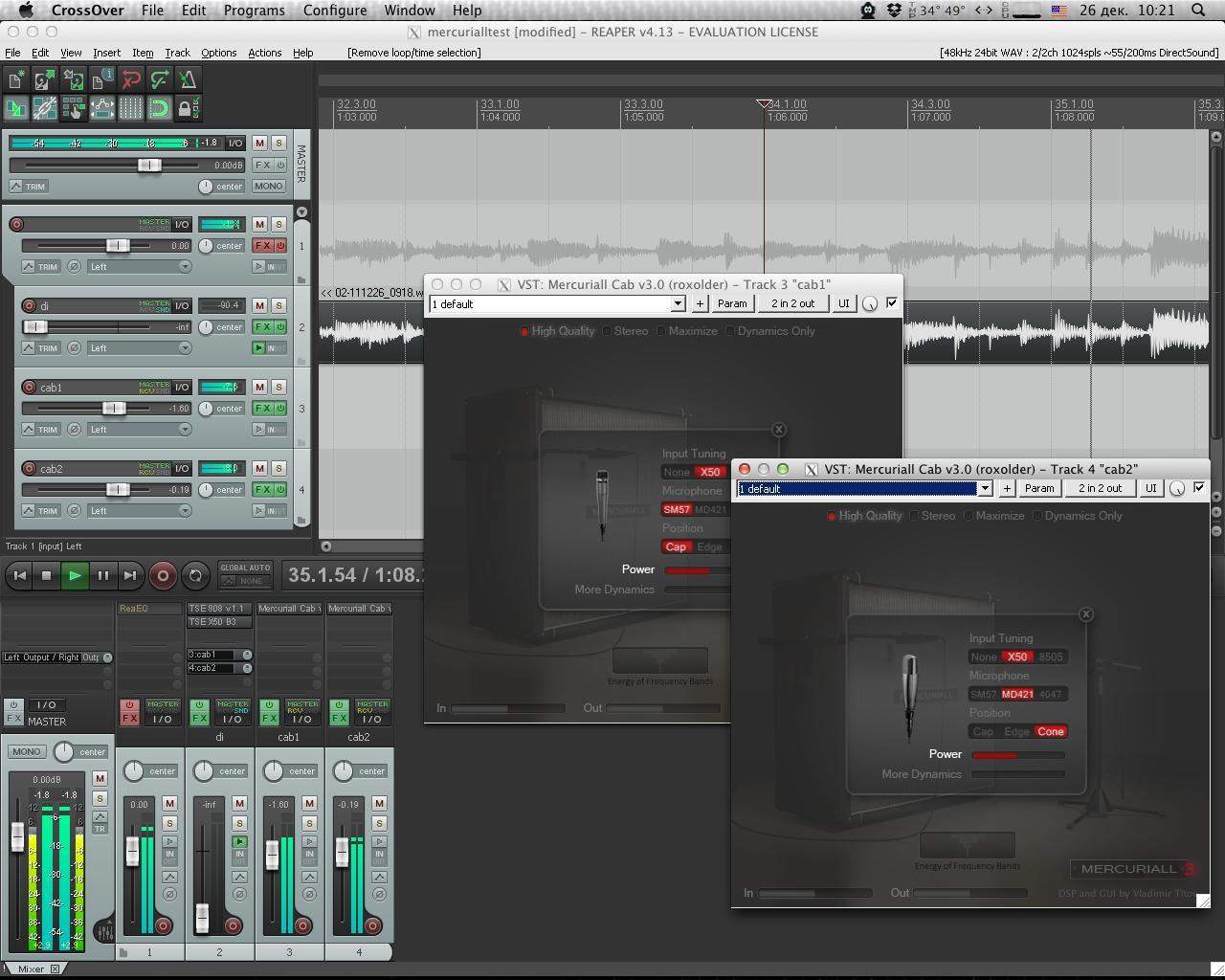Mute the di track
1225x980 pixels.
click(259, 305)
